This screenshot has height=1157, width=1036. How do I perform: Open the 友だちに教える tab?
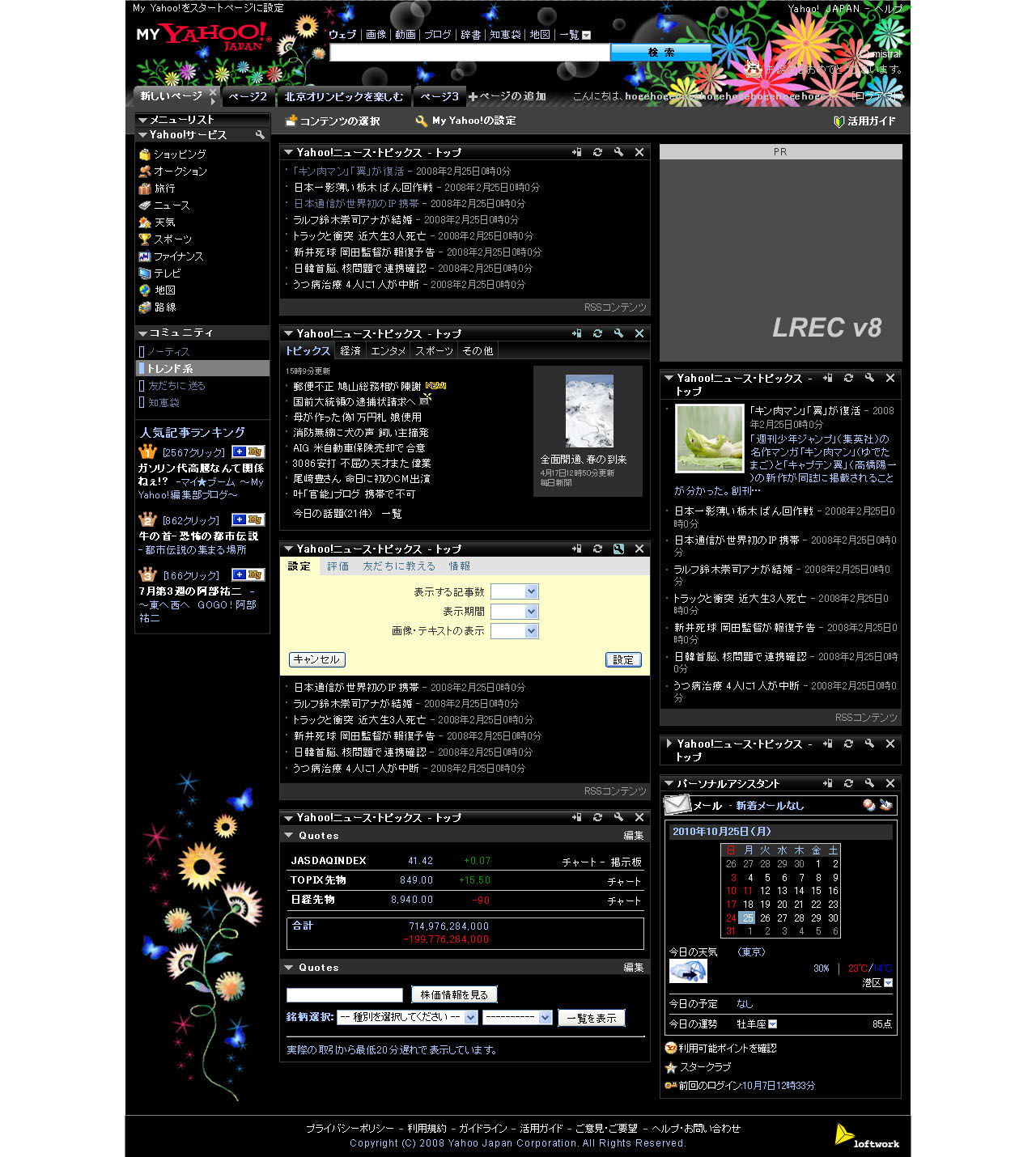point(399,566)
